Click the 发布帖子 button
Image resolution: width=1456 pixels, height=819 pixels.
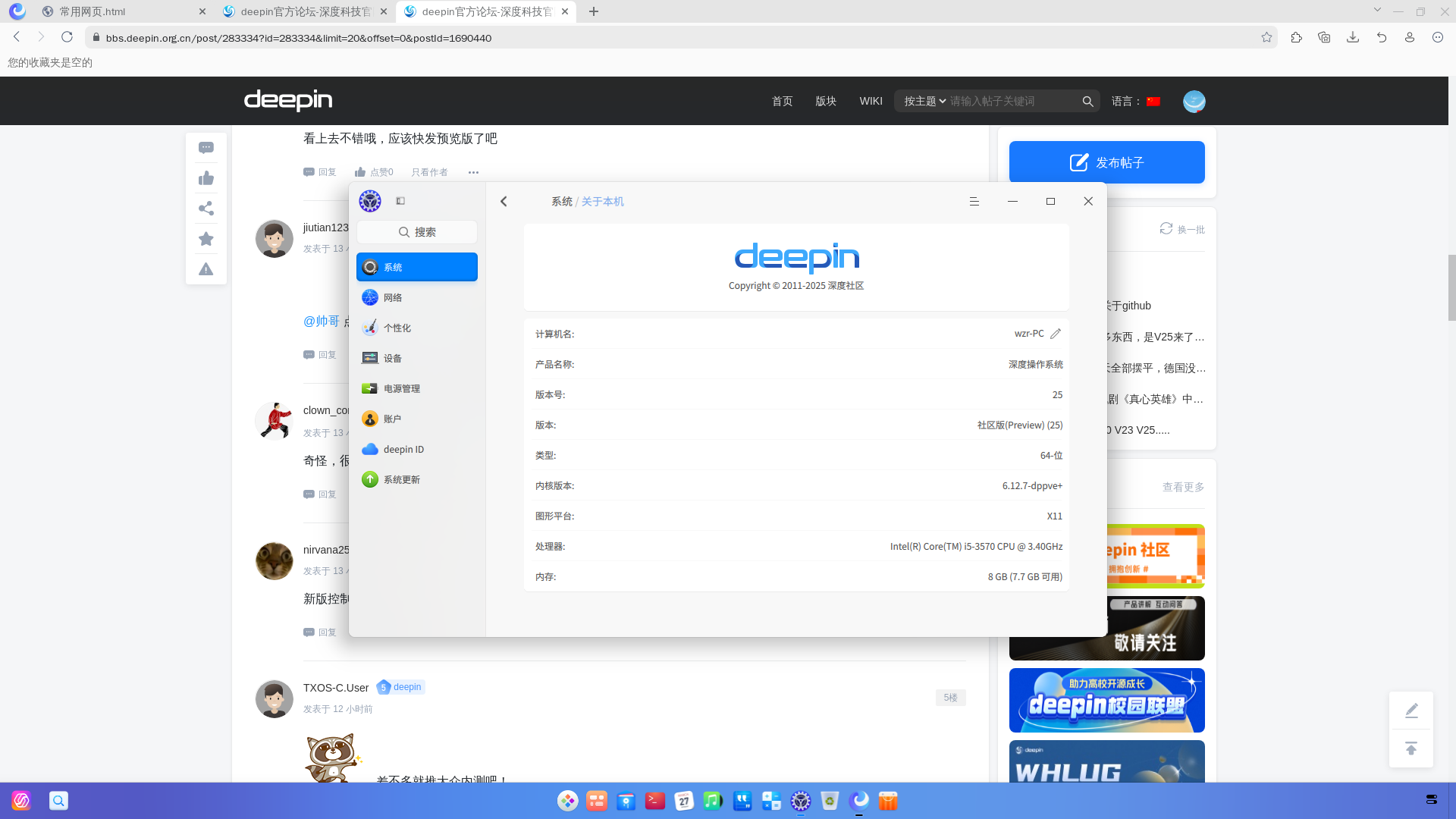click(x=1106, y=162)
